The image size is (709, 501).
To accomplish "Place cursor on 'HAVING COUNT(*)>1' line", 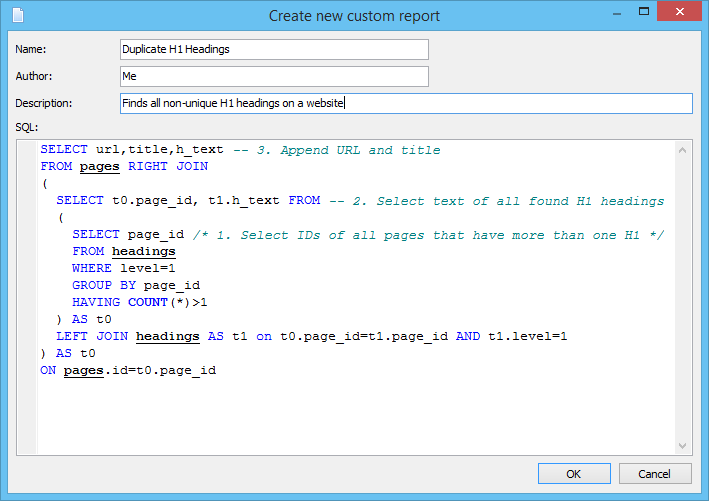I will coord(139,302).
